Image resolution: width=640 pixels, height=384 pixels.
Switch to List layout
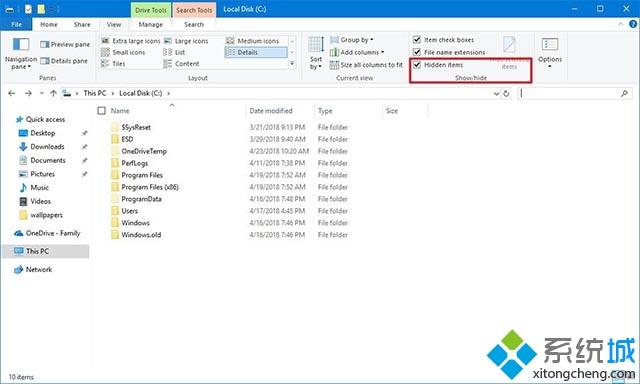(174, 52)
